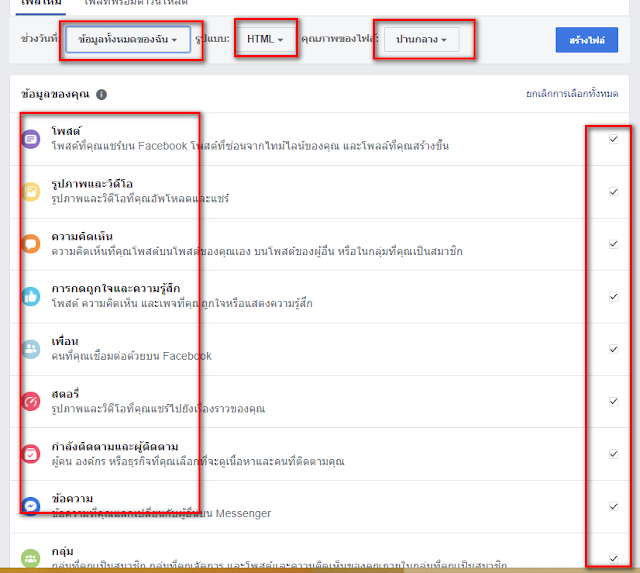640x573 pixels.
Task: Click the โพสต์ heading text
Action: [x=66, y=131]
